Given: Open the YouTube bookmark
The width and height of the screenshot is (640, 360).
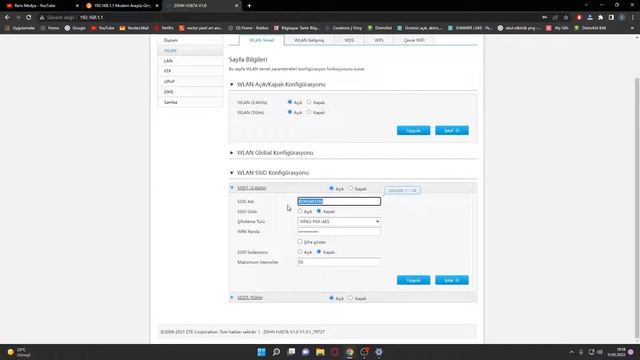Looking at the screenshot, I should 103,28.
